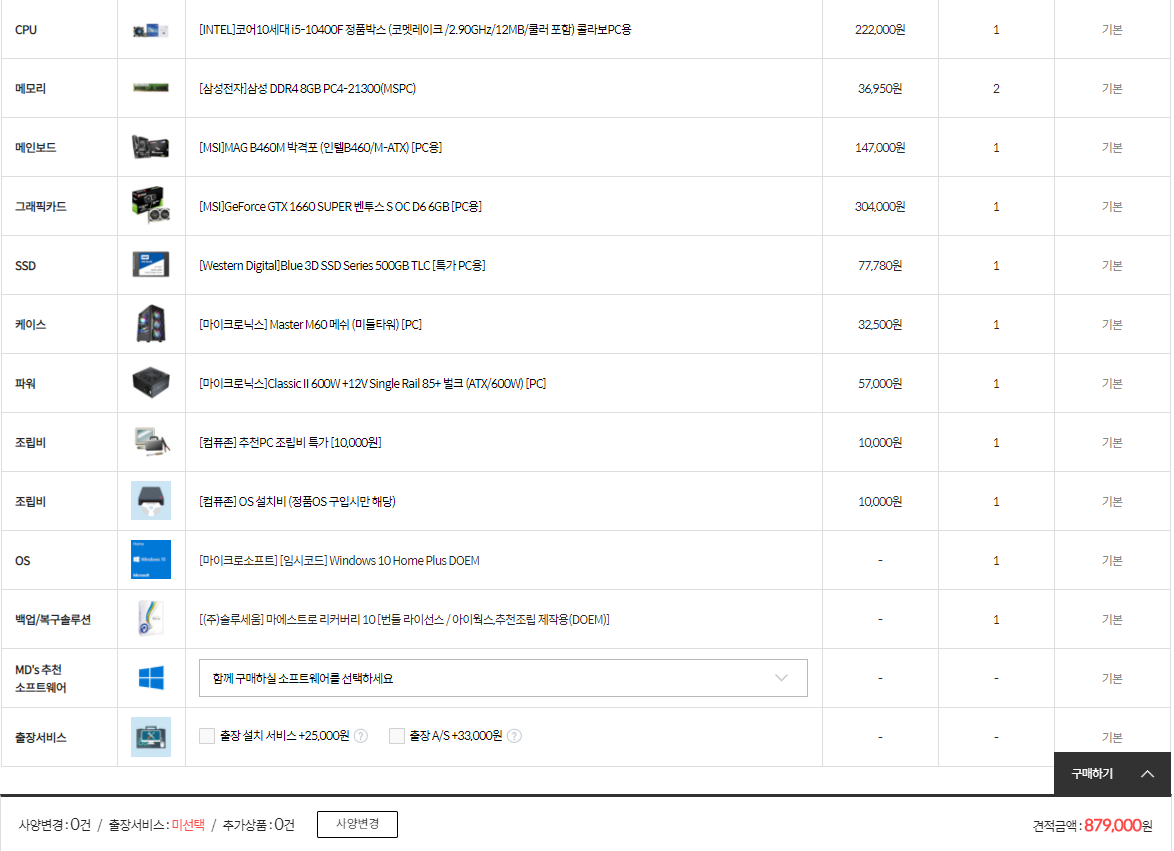This screenshot has height=851, width=1174.
Task: Open 마에스트로 리커버리 10 product link
Action: [404, 620]
